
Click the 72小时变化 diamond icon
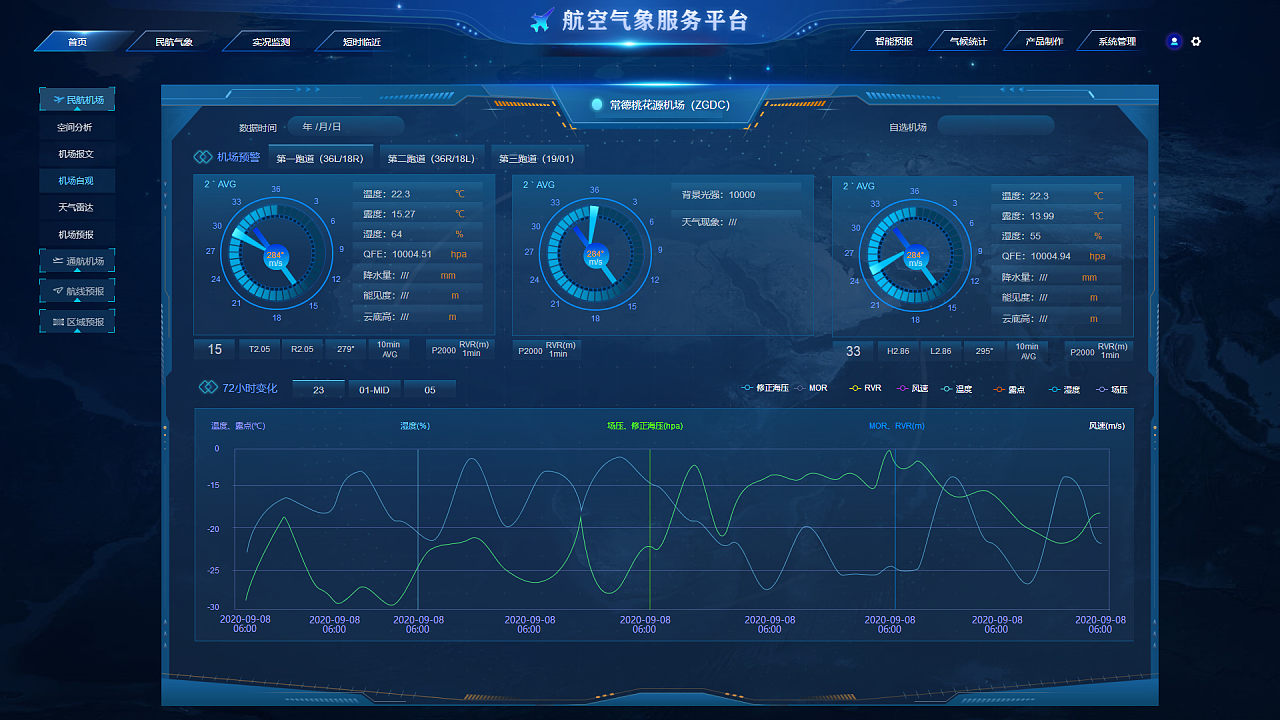(208, 387)
